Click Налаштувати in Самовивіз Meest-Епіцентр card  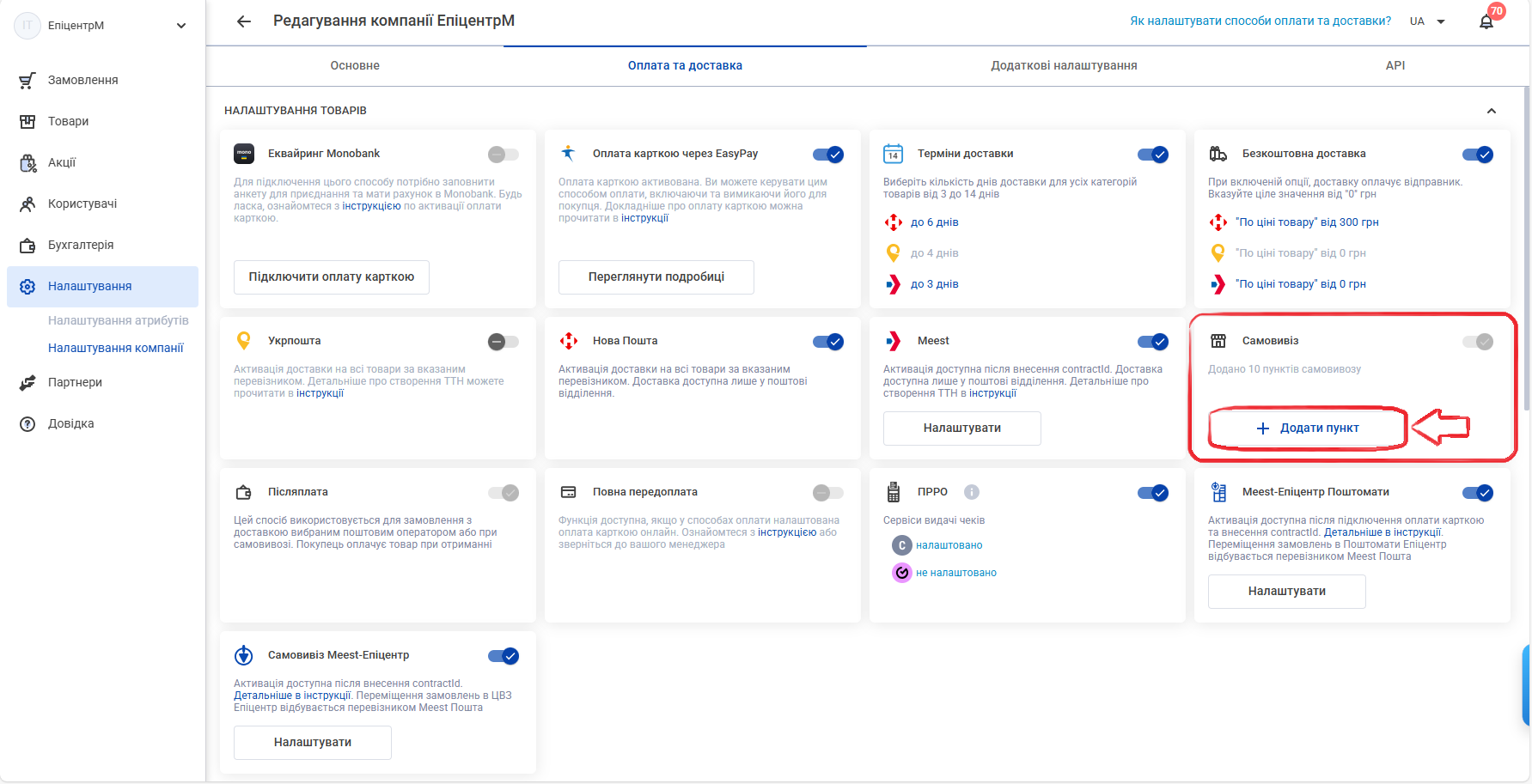313,743
